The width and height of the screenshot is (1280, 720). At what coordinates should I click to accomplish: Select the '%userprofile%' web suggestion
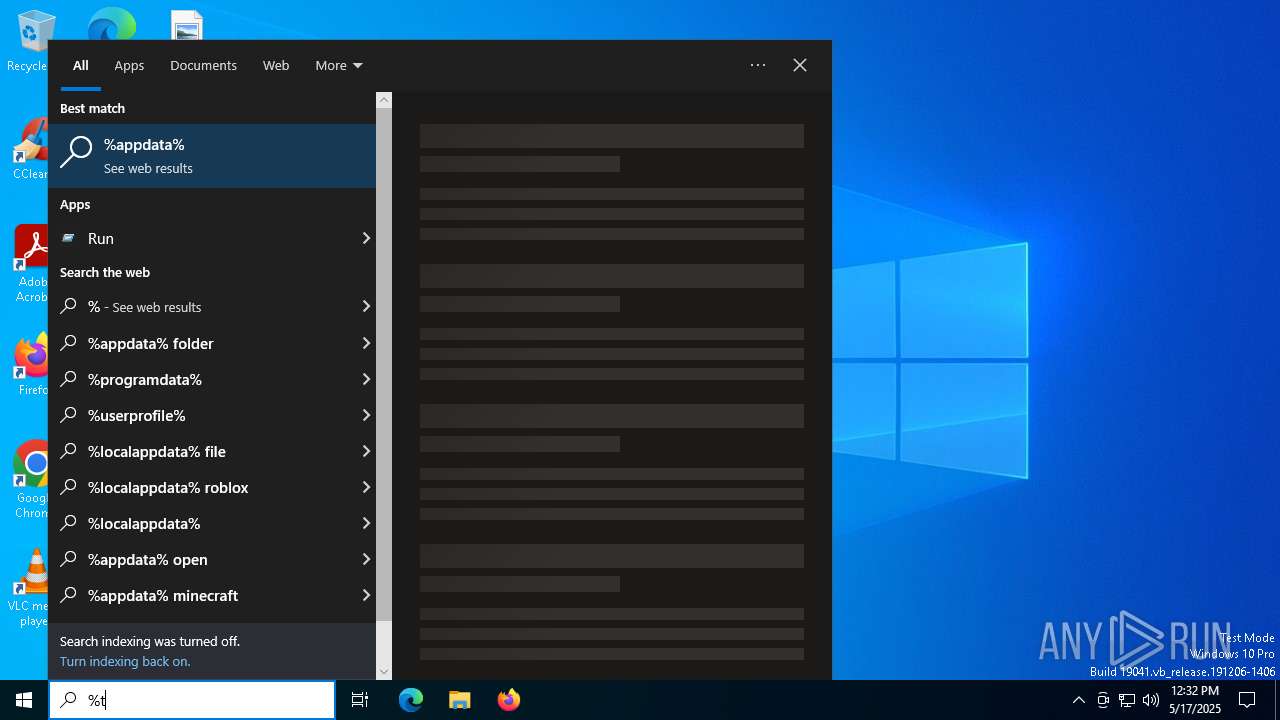click(x=203, y=415)
